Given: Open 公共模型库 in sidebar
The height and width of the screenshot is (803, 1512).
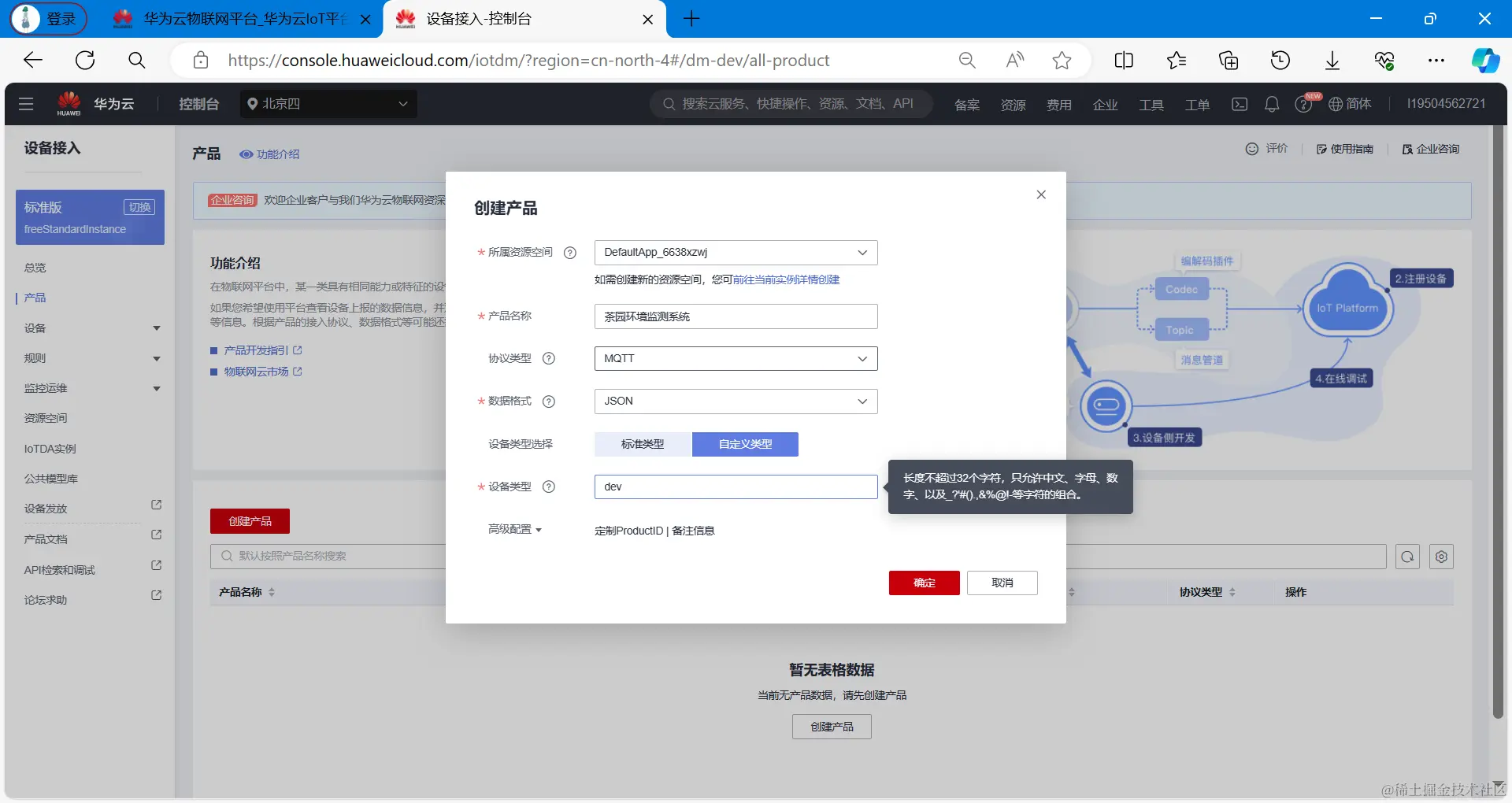Looking at the screenshot, I should click(51, 479).
